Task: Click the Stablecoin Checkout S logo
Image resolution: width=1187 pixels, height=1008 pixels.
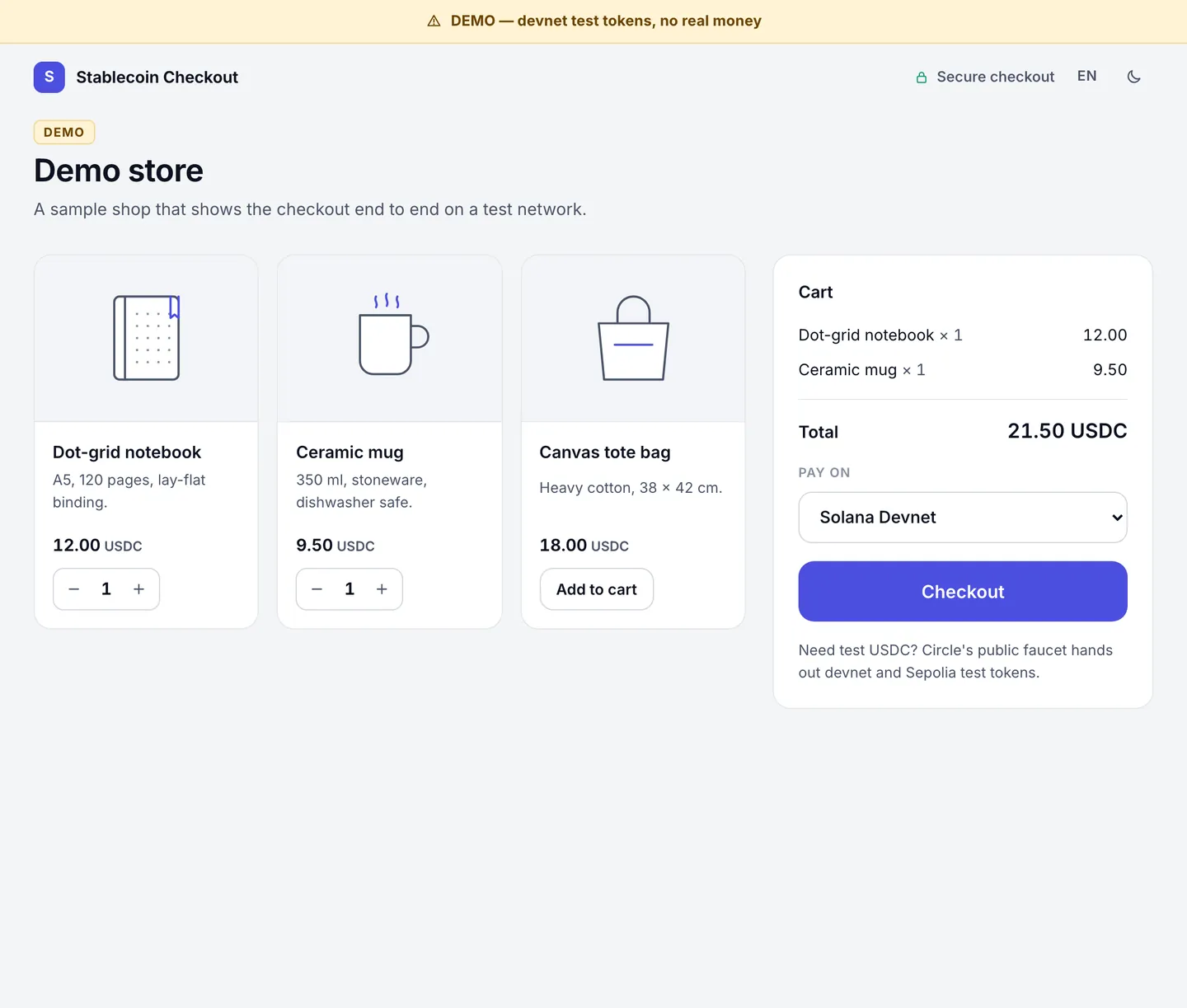Action: [x=49, y=77]
